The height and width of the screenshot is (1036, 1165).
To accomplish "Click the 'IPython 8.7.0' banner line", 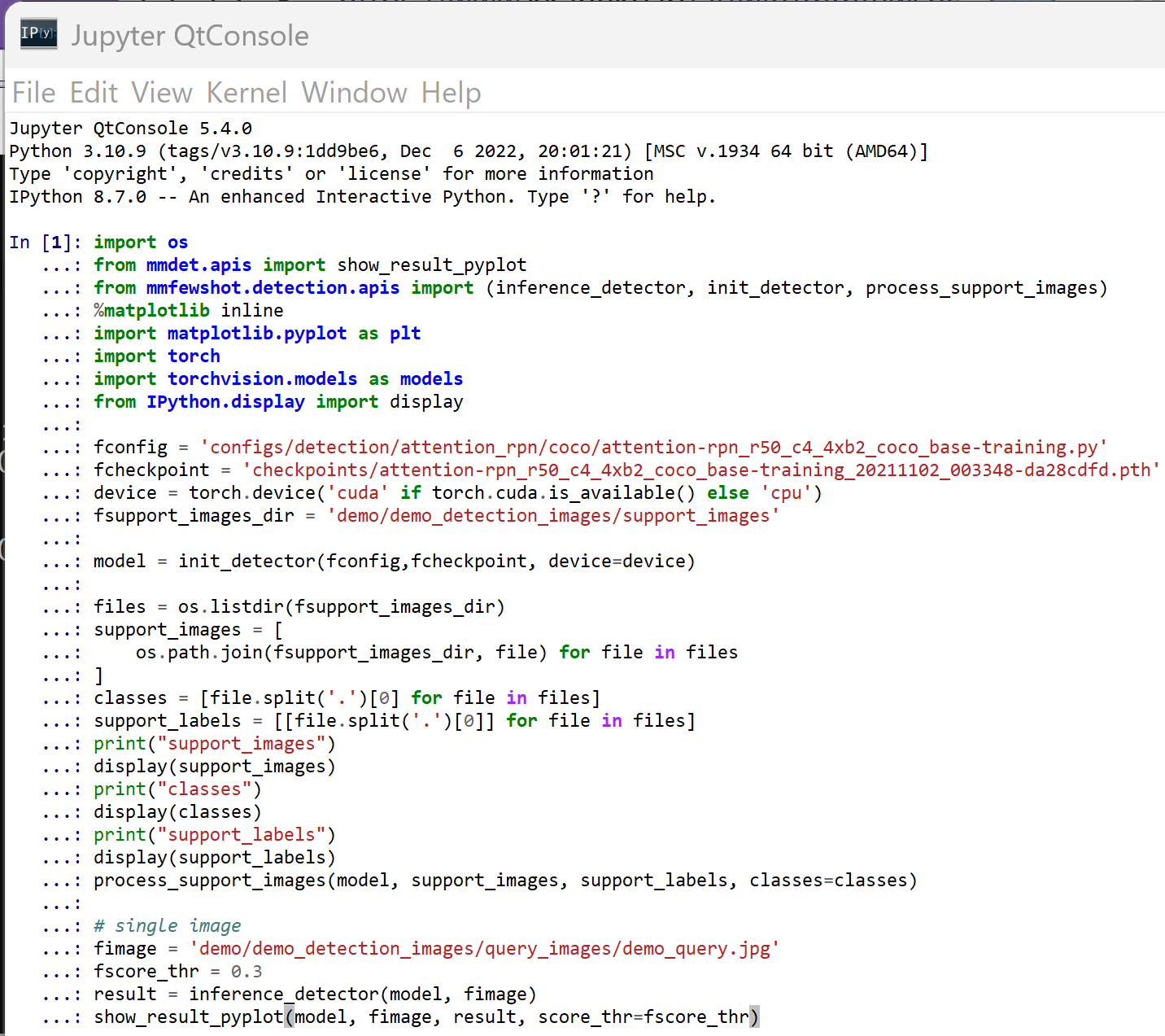I will click(x=363, y=197).
